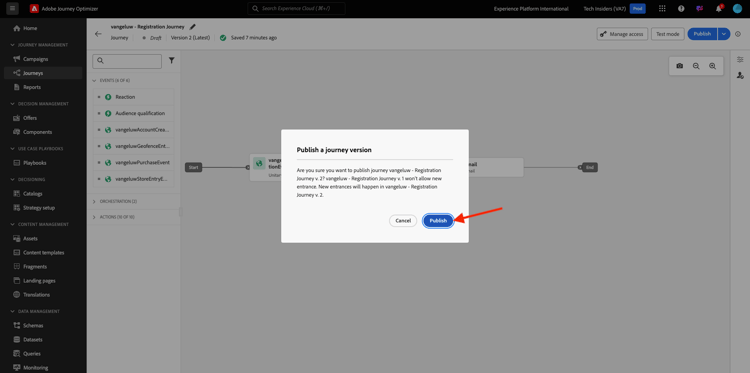This screenshot has width=750, height=373.
Task: Click the Version 2 (Latest) label
Action: tap(190, 38)
